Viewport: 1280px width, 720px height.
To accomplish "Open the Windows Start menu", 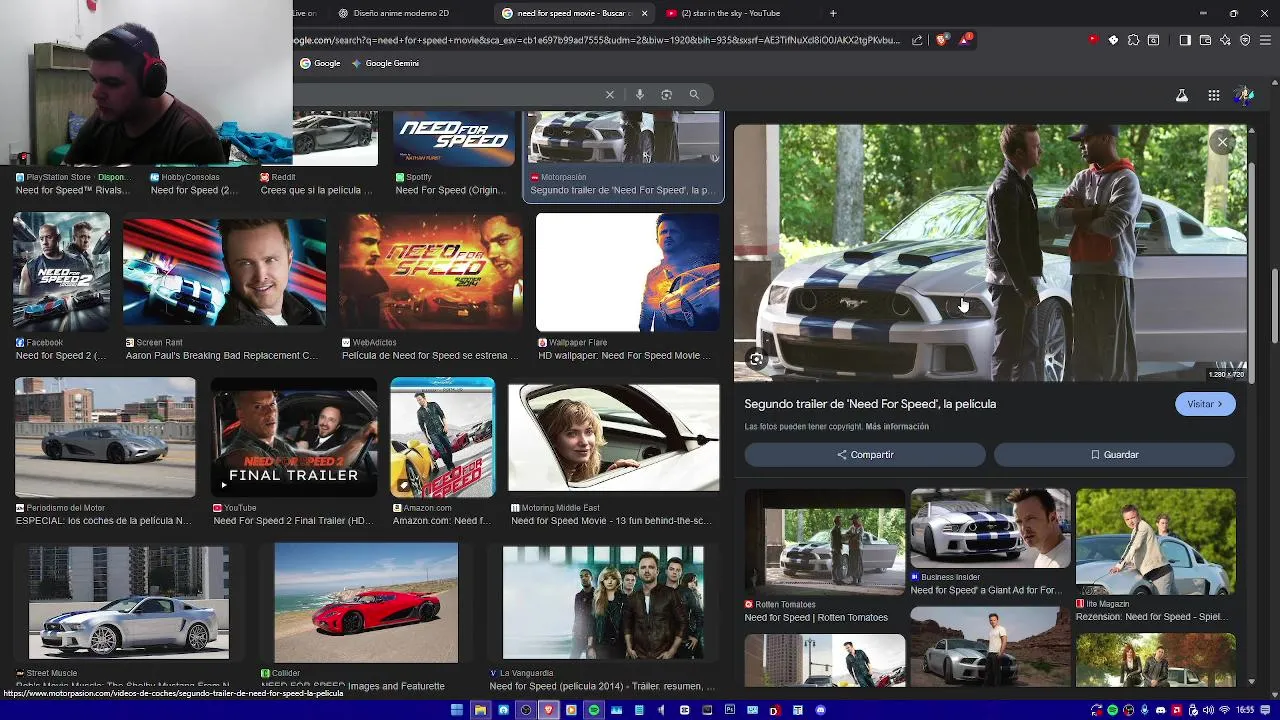I will [457, 710].
